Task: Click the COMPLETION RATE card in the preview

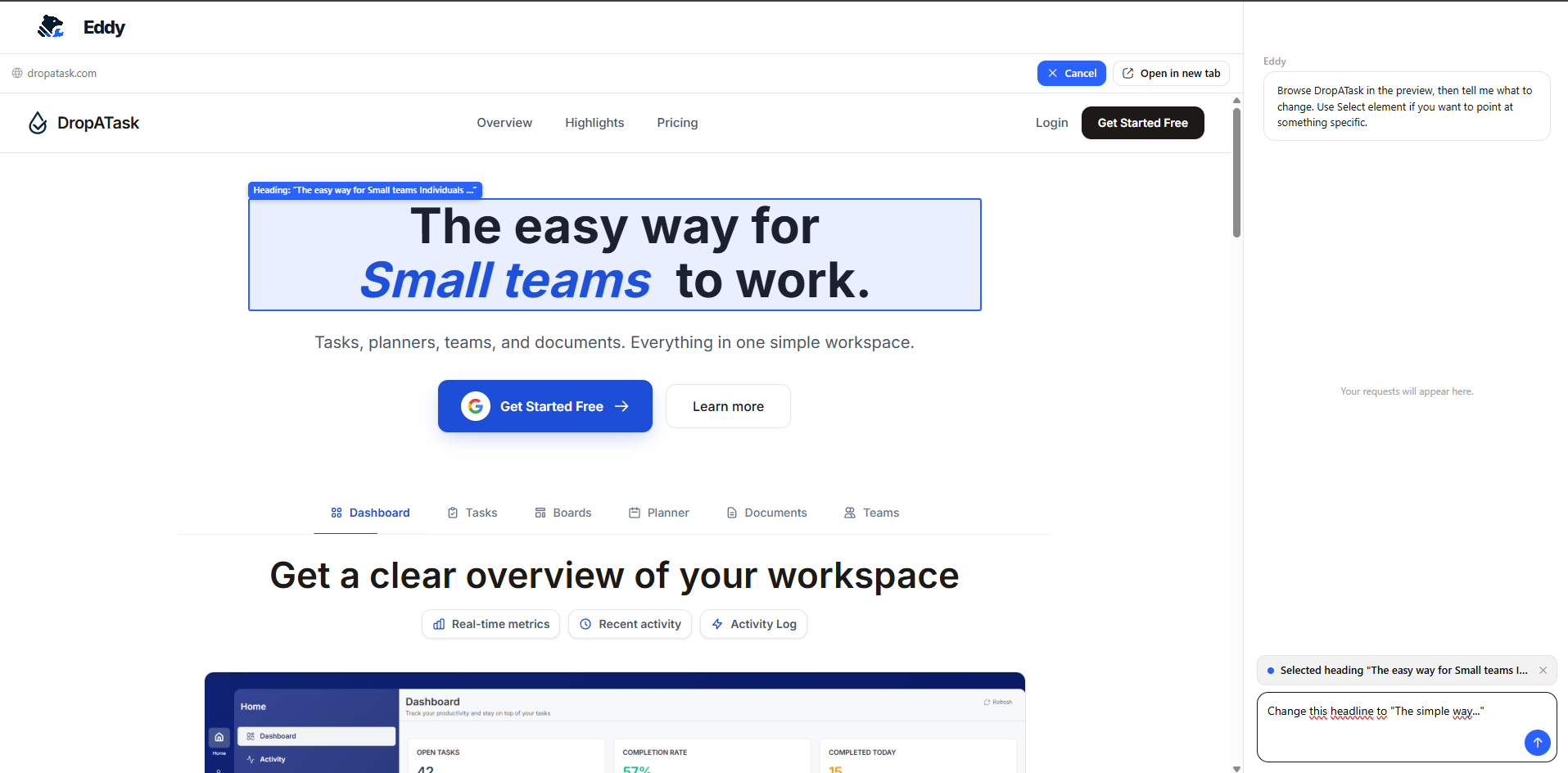Action: [x=712, y=756]
